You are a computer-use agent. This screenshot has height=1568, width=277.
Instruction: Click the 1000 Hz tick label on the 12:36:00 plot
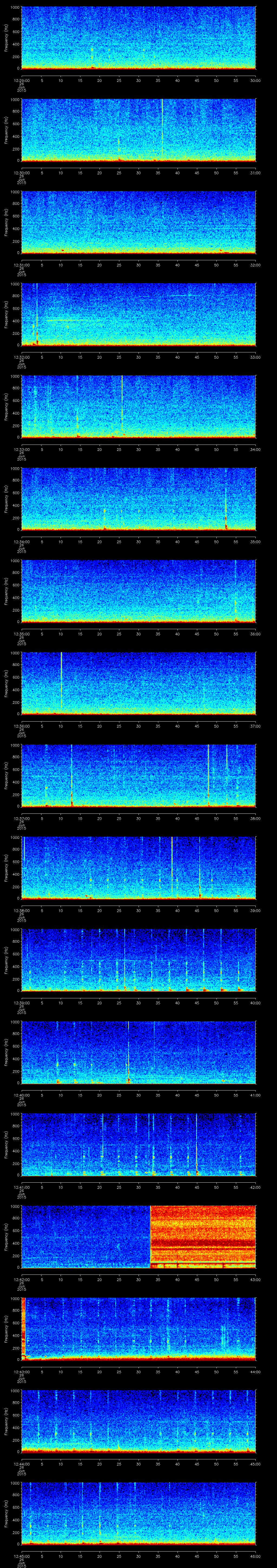pos(15,654)
